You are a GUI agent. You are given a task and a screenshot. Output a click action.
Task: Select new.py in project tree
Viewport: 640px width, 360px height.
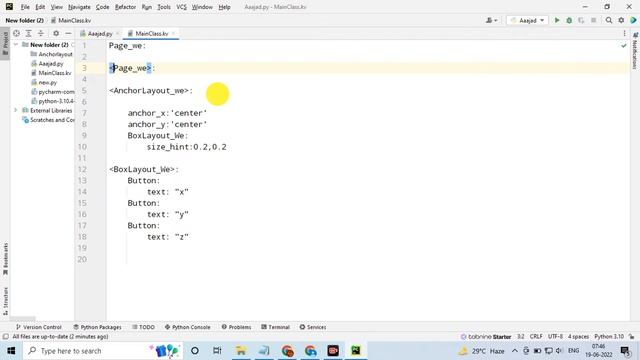tap(44, 82)
